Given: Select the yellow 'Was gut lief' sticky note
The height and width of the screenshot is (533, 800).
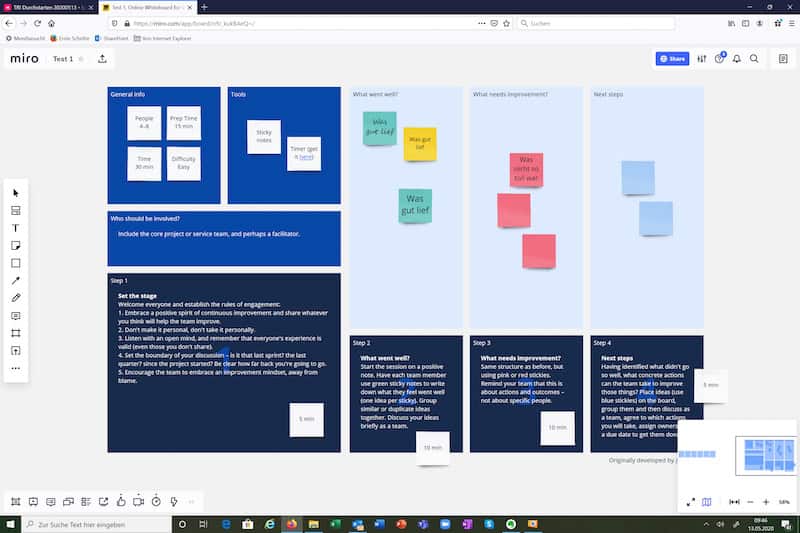Looking at the screenshot, I should click(x=420, y=144).
